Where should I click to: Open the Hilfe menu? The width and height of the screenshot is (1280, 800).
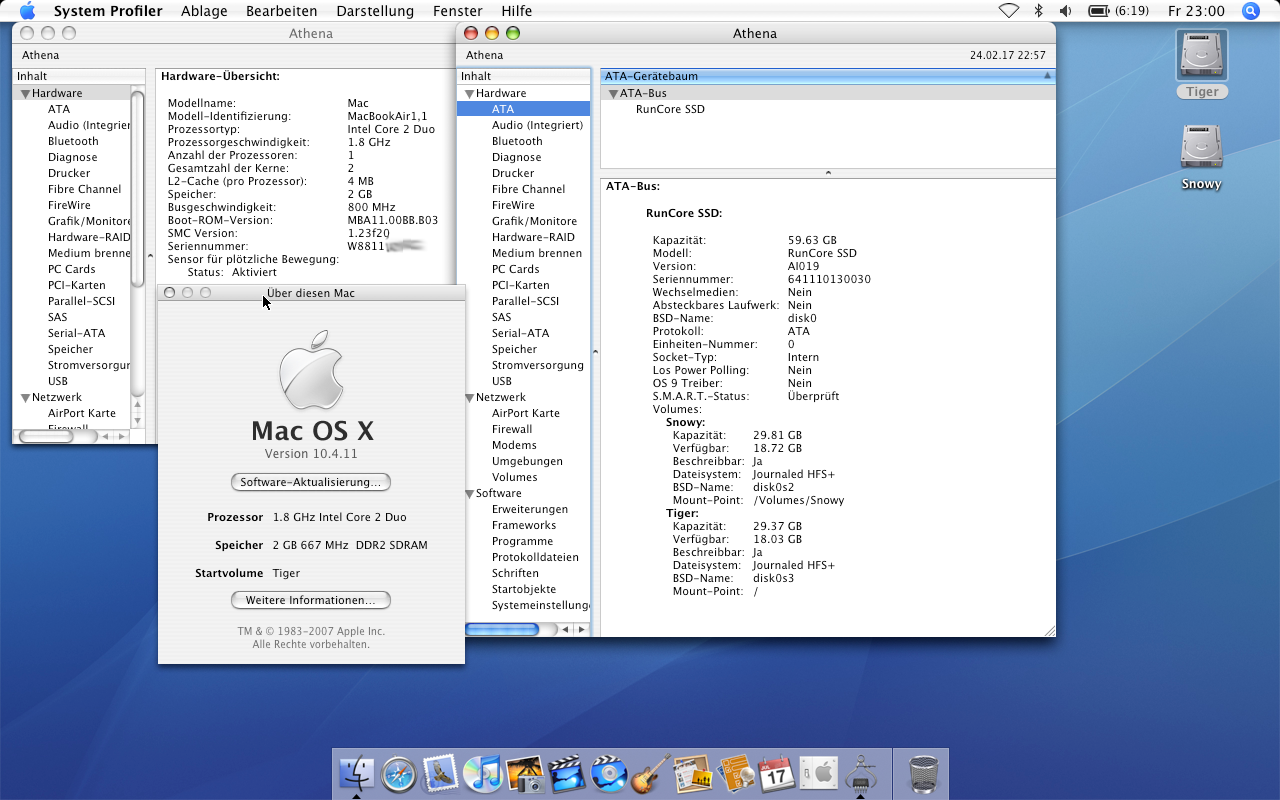[x=517, y=11]
